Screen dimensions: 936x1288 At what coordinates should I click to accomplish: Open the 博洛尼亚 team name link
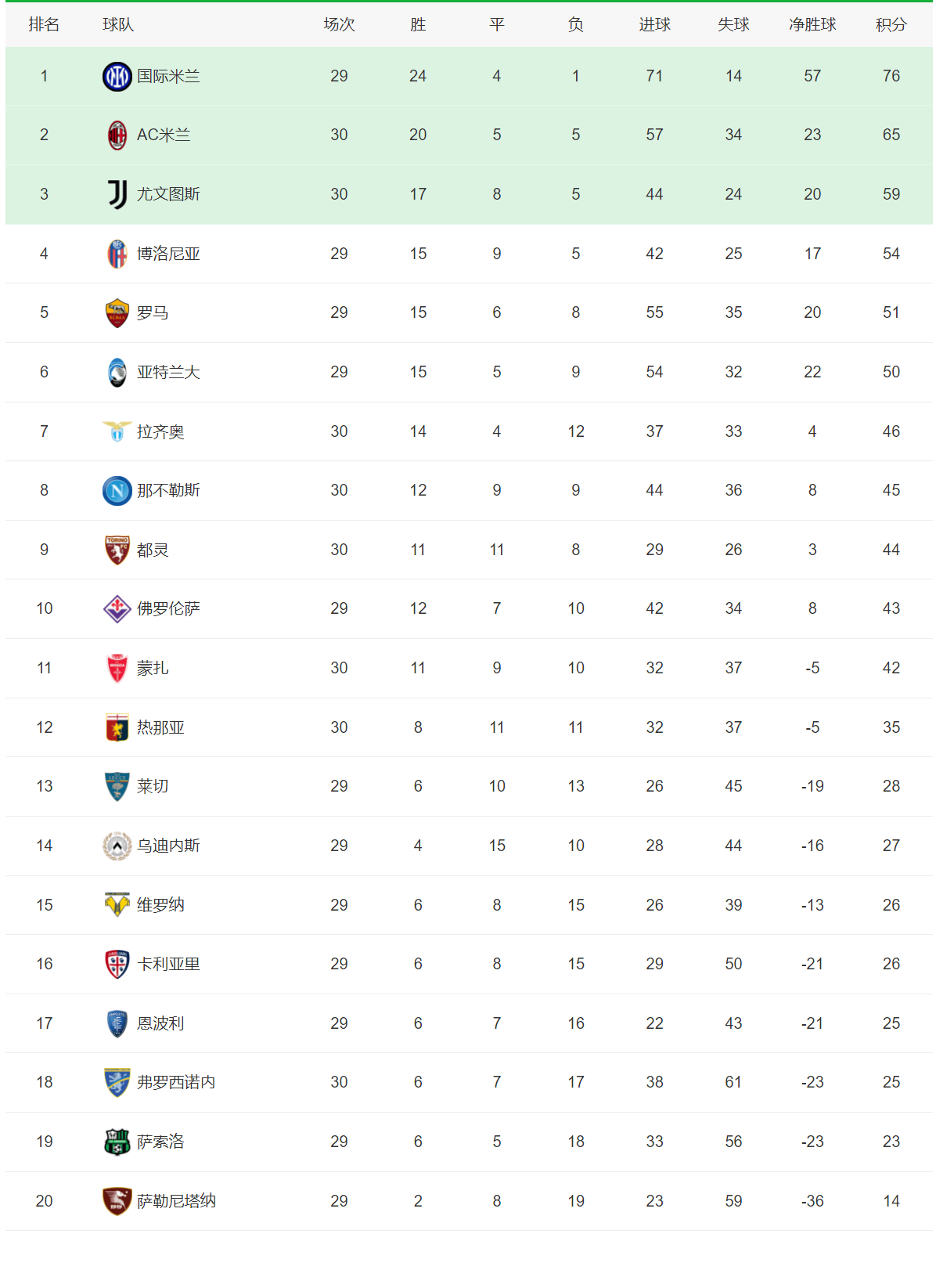click(168, 254)
